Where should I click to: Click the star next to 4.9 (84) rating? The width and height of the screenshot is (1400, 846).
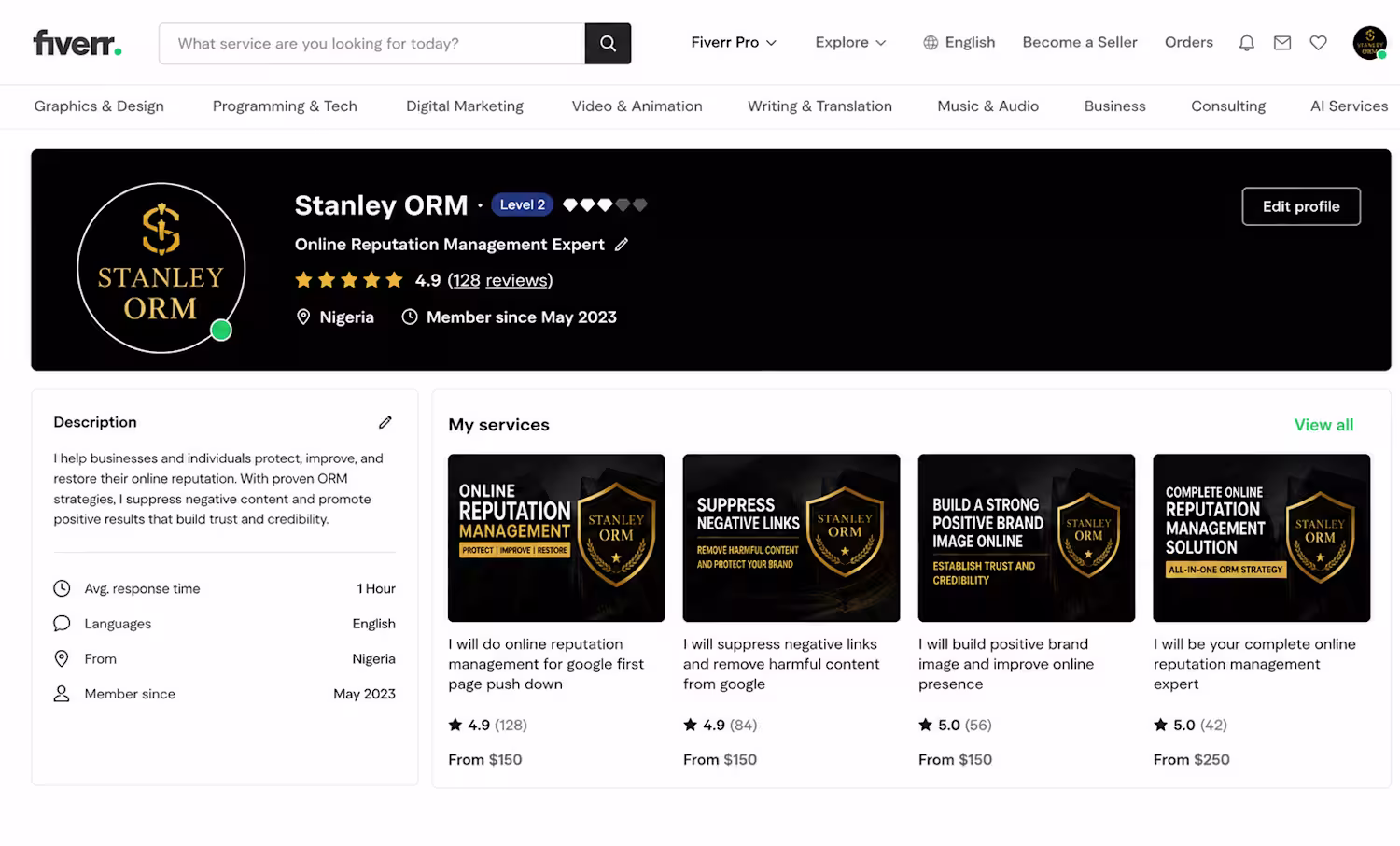click(x=691, y=725)
